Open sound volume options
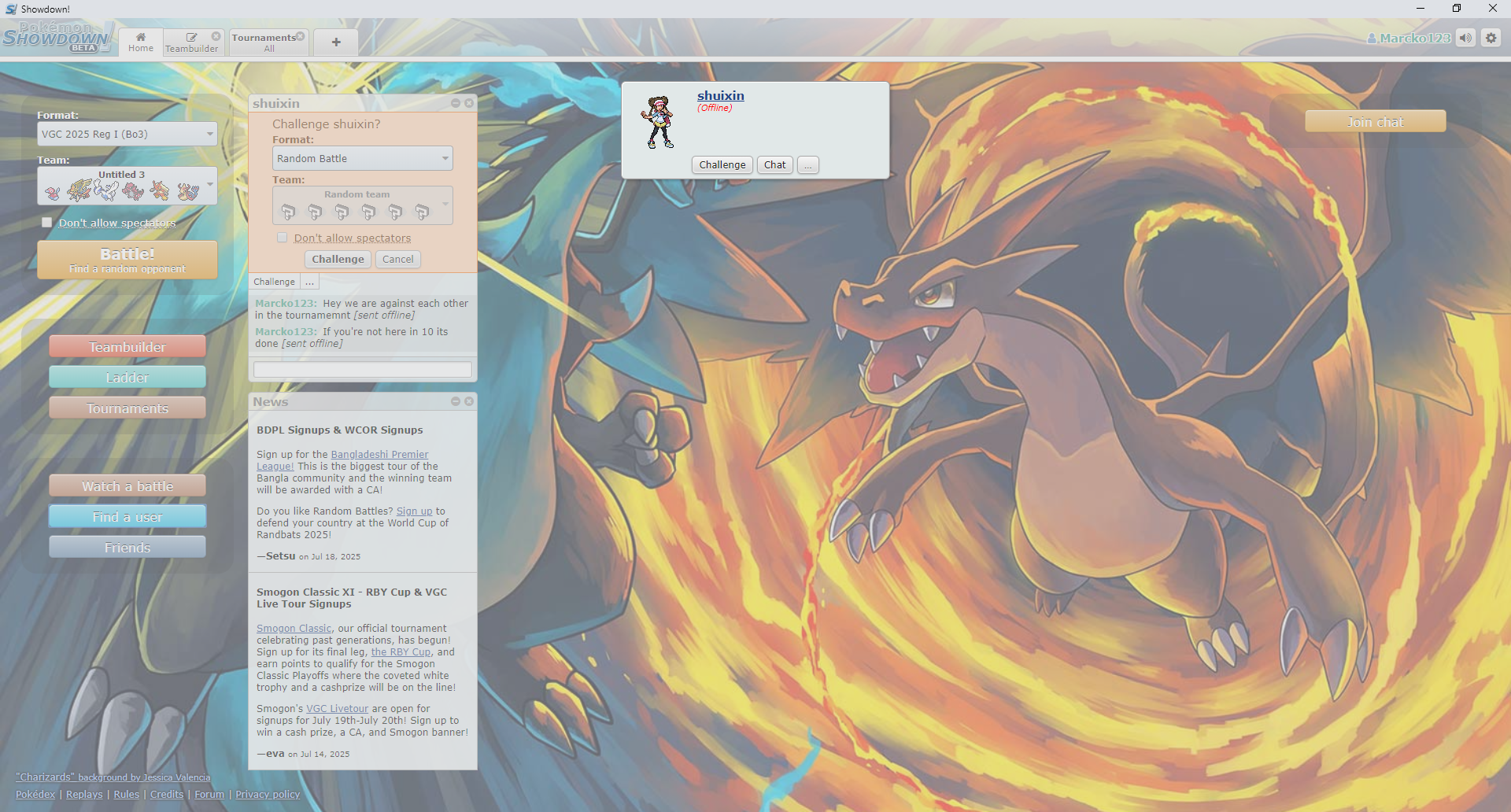 (x=1465, y=38)
